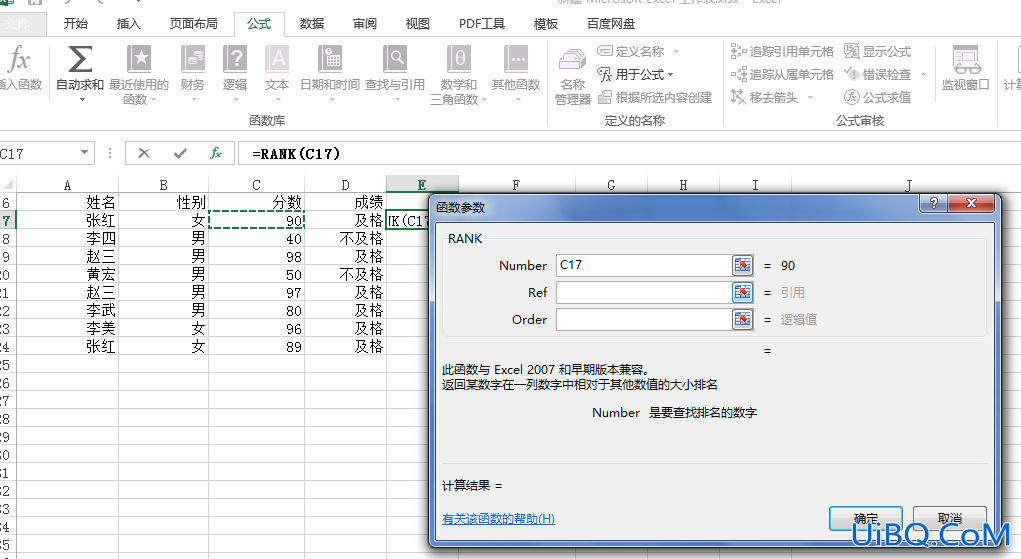Collapse dialog using Ref field range icon

tap(742, 293)
